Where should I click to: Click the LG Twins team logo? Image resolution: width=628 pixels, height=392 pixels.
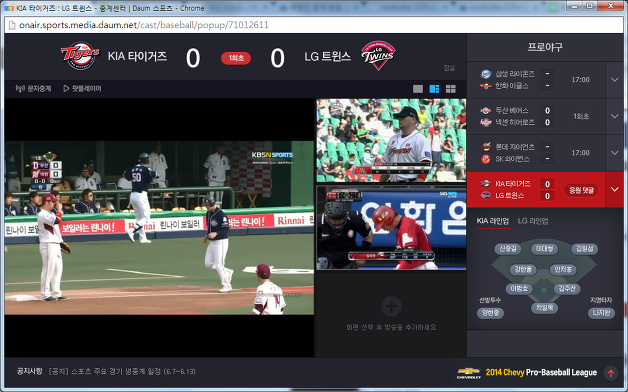(378, 55)
